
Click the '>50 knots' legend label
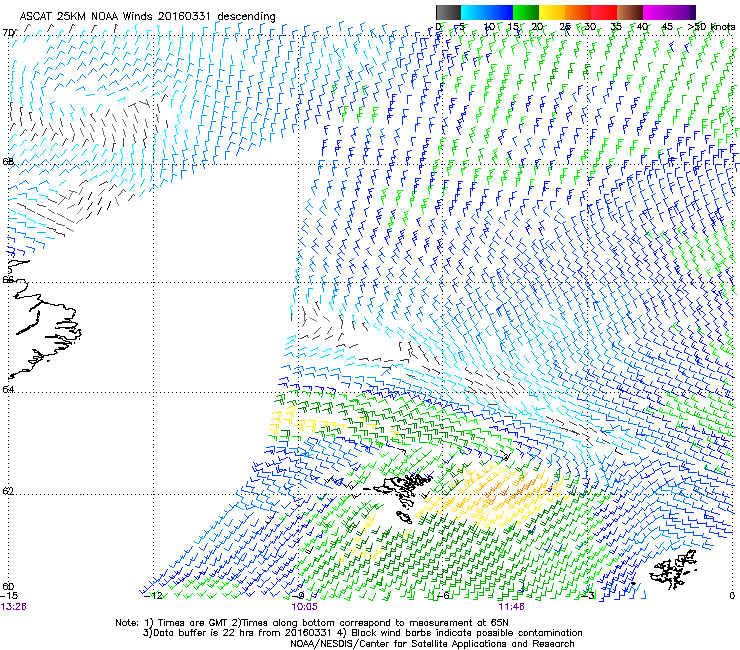coord(711,27)
